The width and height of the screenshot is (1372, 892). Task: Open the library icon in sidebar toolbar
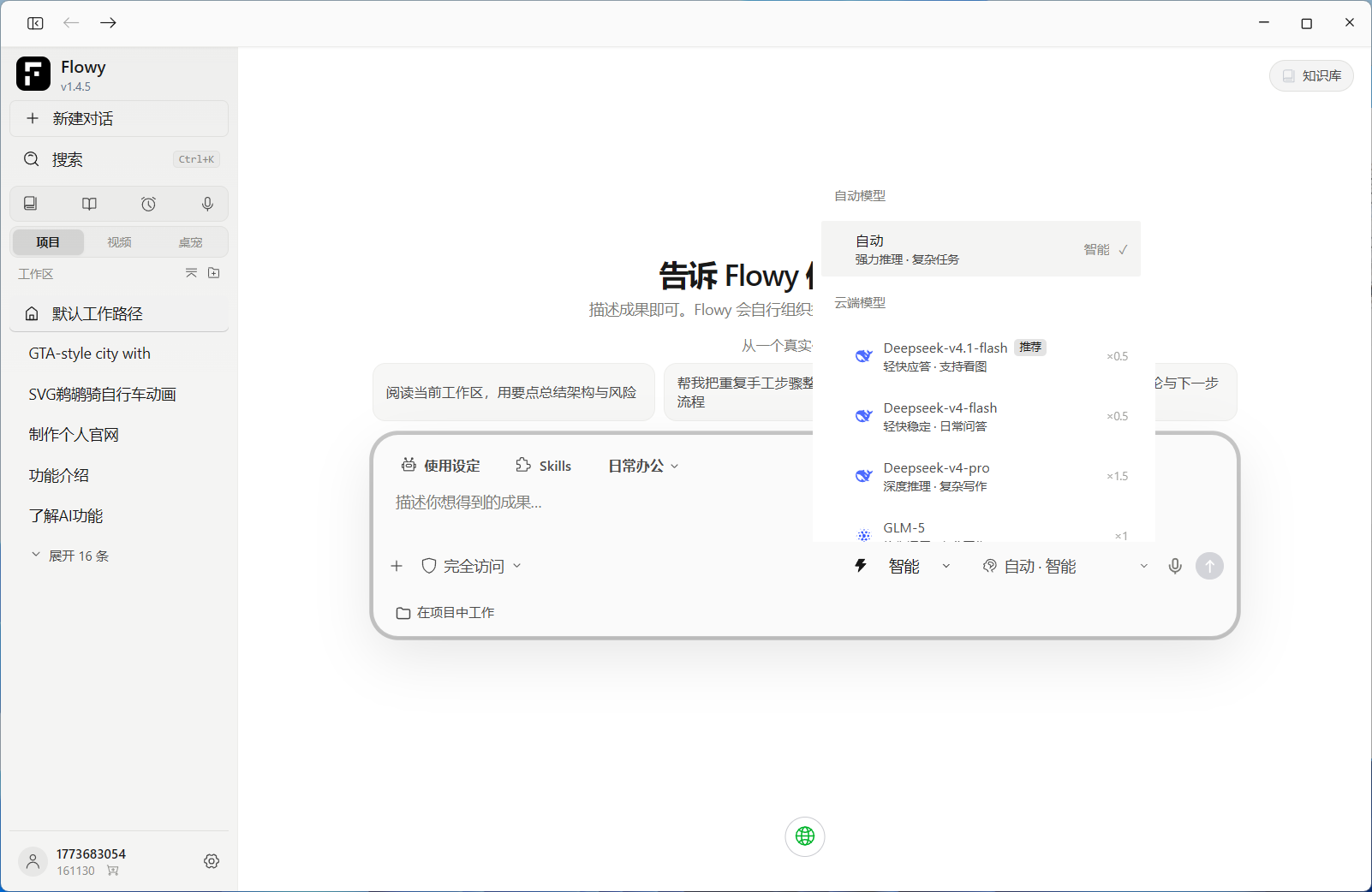[x=31, y=204]
